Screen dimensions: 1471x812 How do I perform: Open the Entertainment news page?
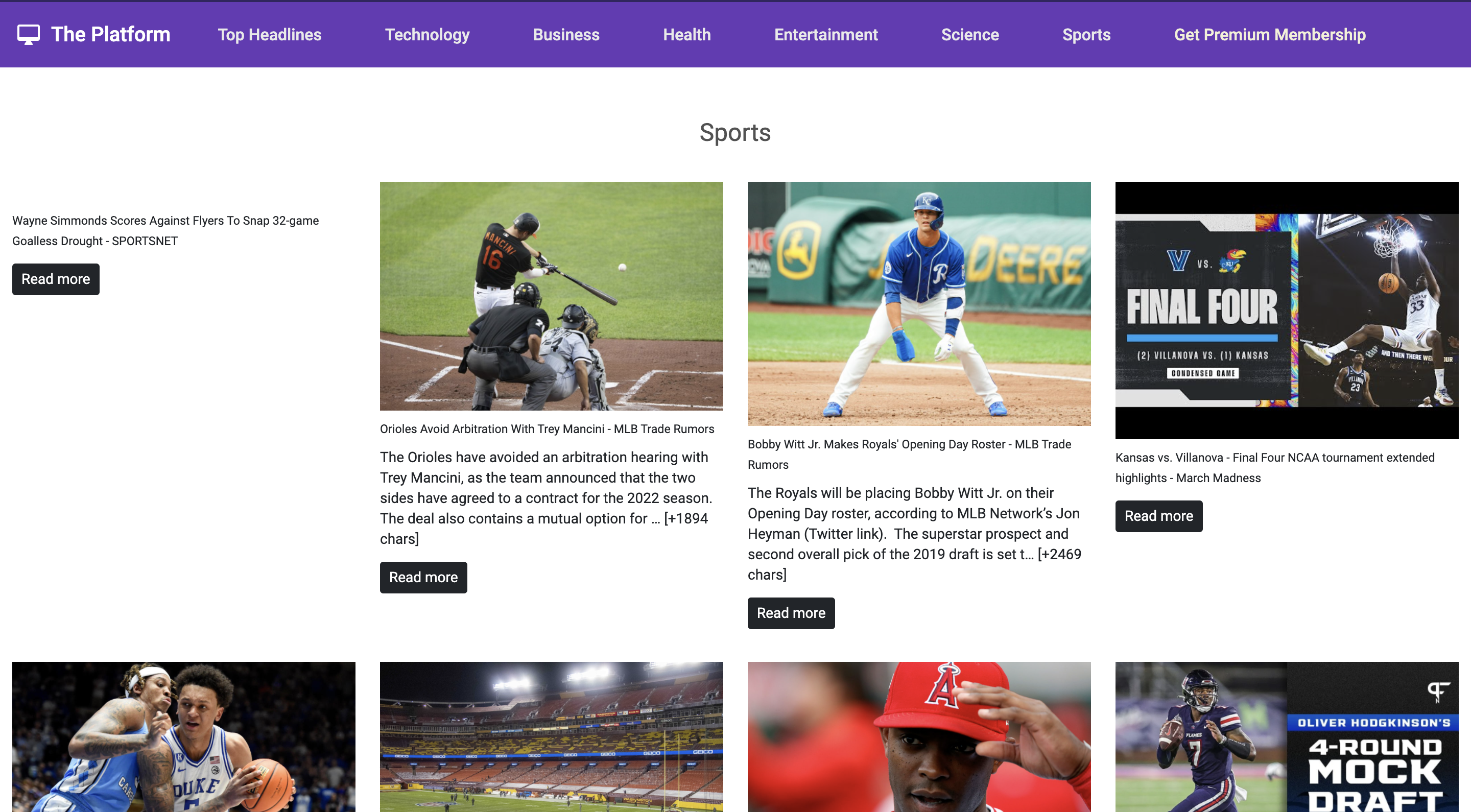(x=826, y=35)
